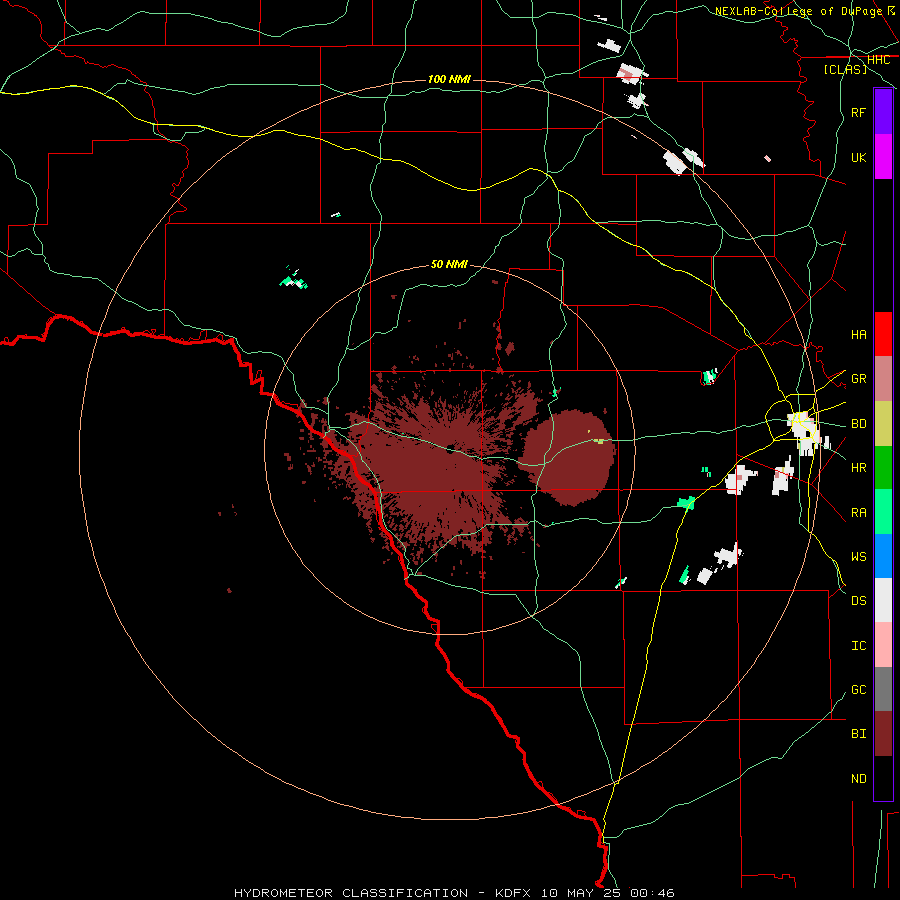Click the HHC product label

point(878,60)
